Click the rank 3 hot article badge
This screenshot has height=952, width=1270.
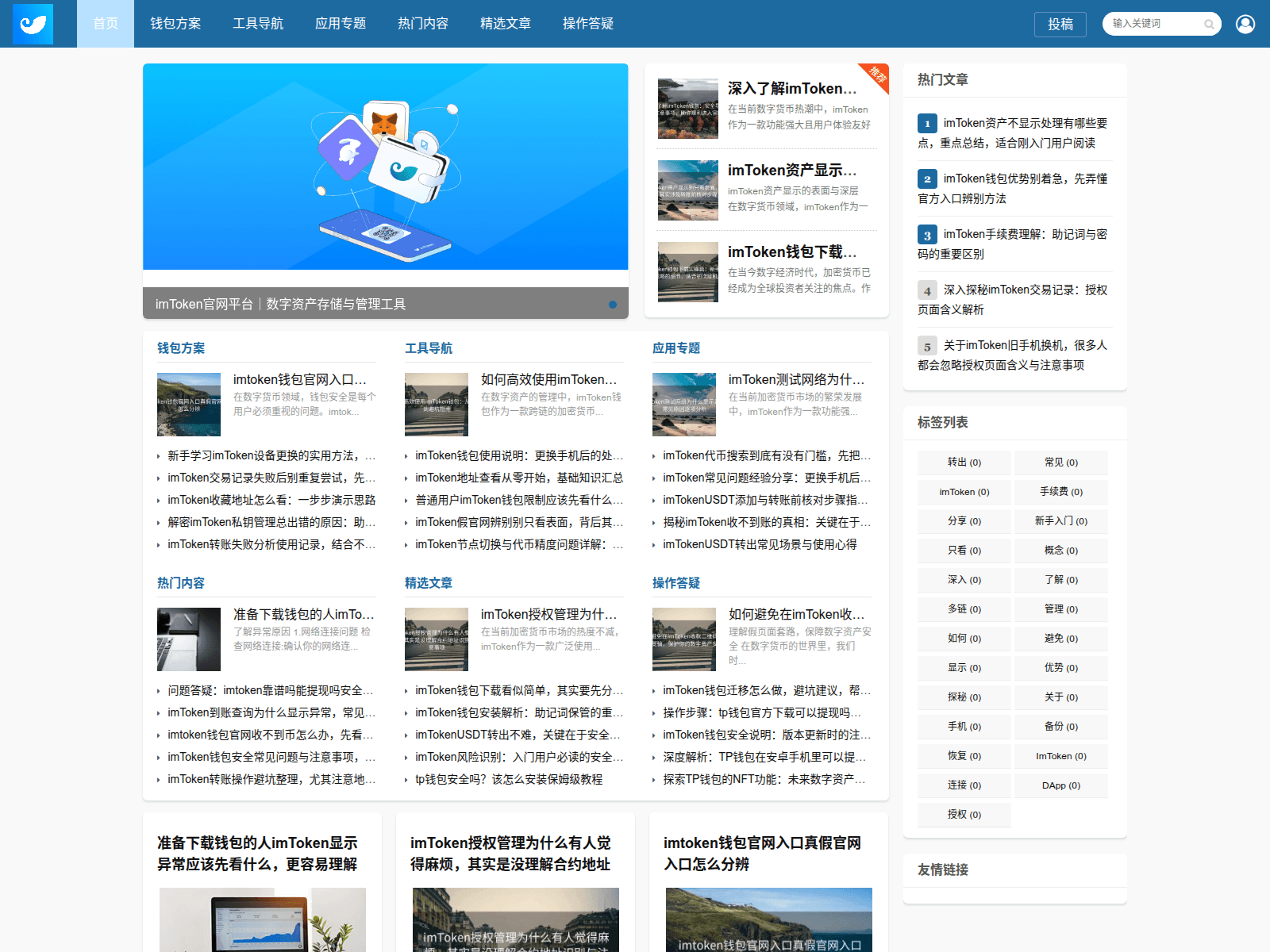[926, 235]
